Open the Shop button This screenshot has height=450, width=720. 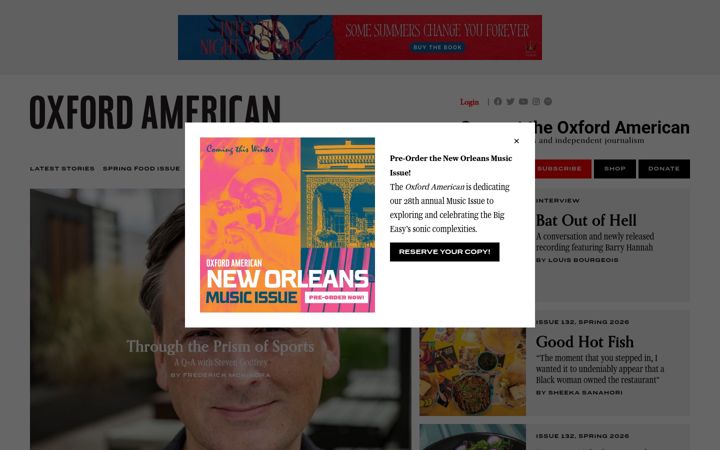(x=615, y=169)
